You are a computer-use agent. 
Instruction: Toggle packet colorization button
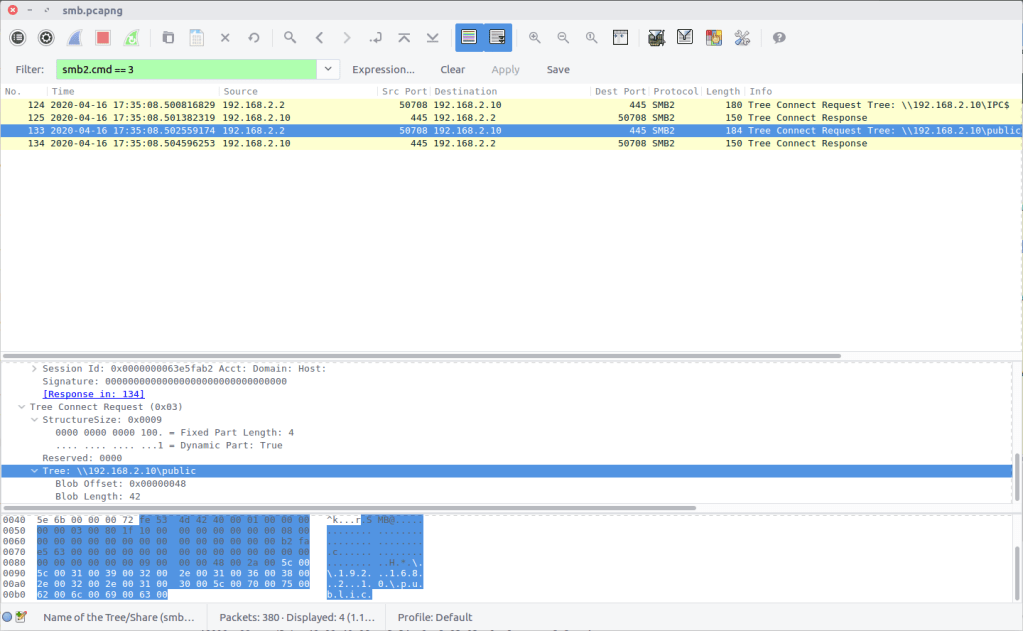(x=468, y=38)
